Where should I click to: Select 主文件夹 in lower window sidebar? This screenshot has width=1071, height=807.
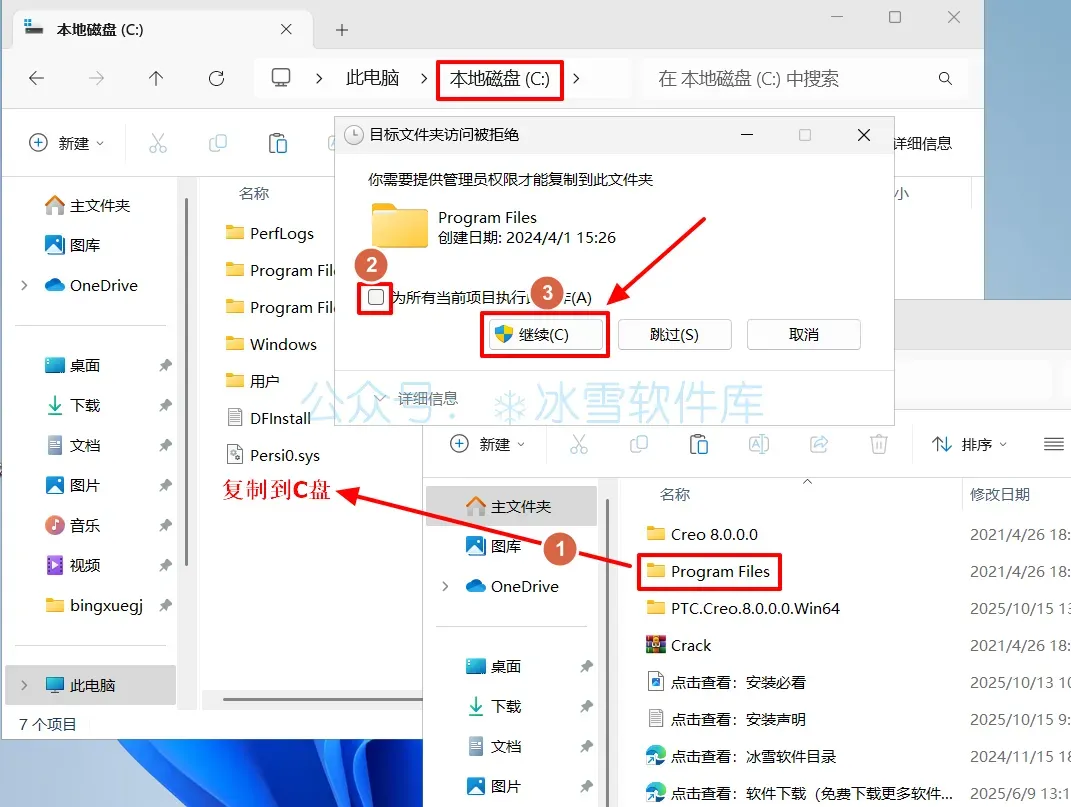coord(511,506)
